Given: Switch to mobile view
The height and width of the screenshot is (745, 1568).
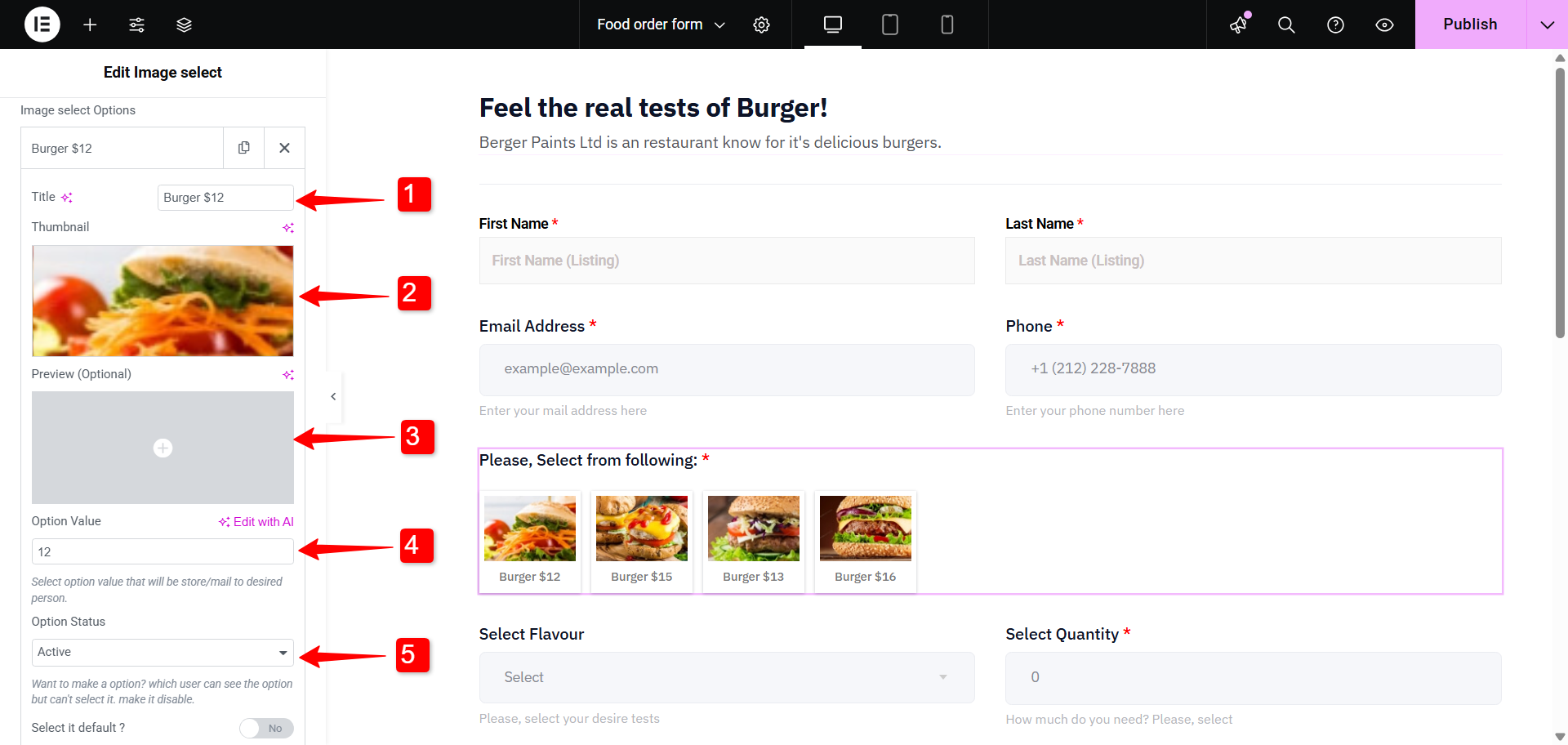Looking at the screenshot, I should pyautogui.click(x=947, y=25).
